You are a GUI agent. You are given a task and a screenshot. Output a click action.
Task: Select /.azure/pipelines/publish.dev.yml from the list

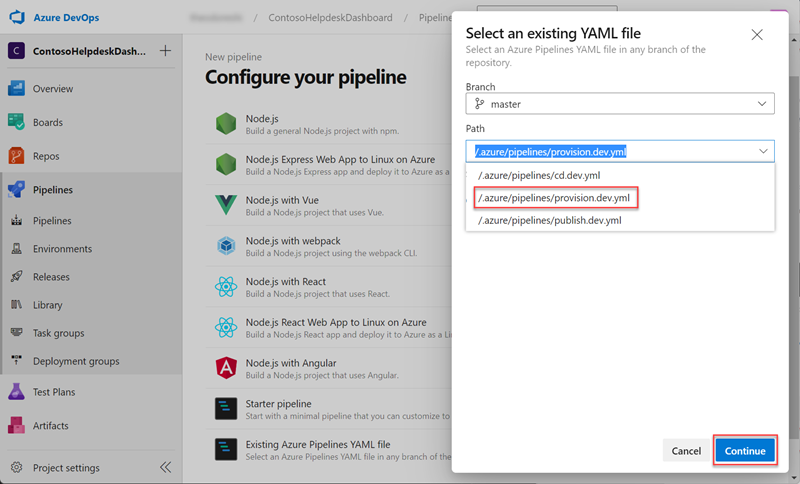620,220
